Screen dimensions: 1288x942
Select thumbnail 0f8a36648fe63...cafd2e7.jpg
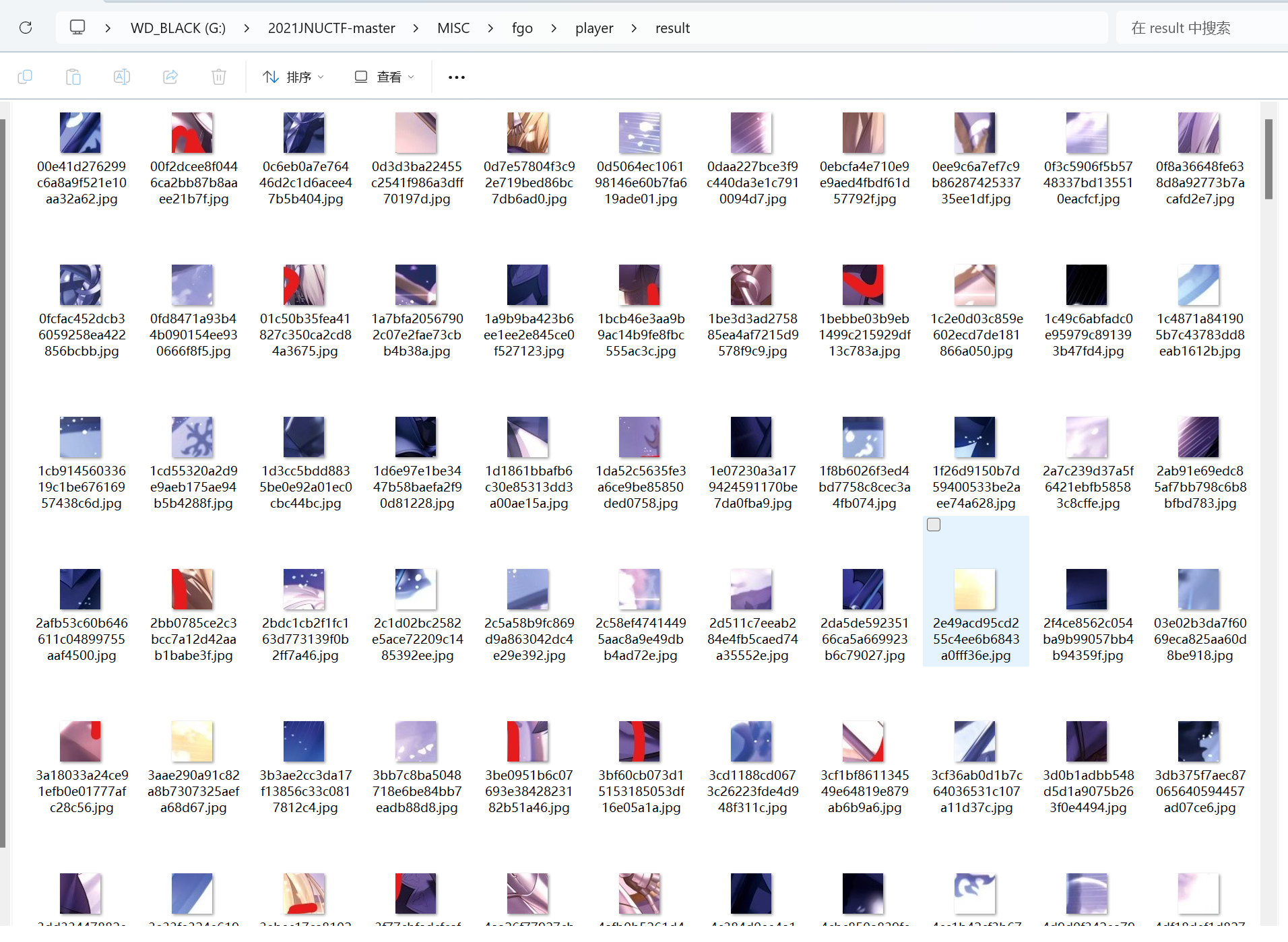click(1198, 133)
